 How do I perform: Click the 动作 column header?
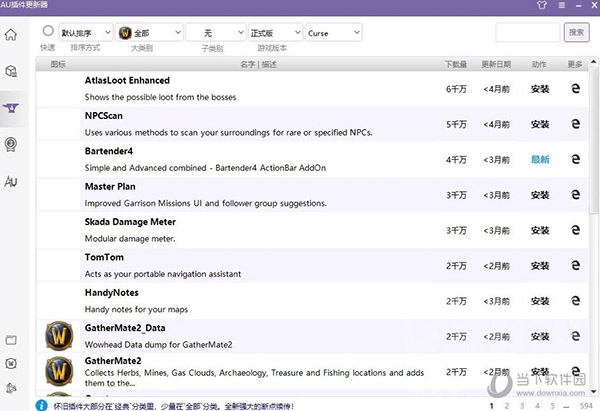point(539,64)
